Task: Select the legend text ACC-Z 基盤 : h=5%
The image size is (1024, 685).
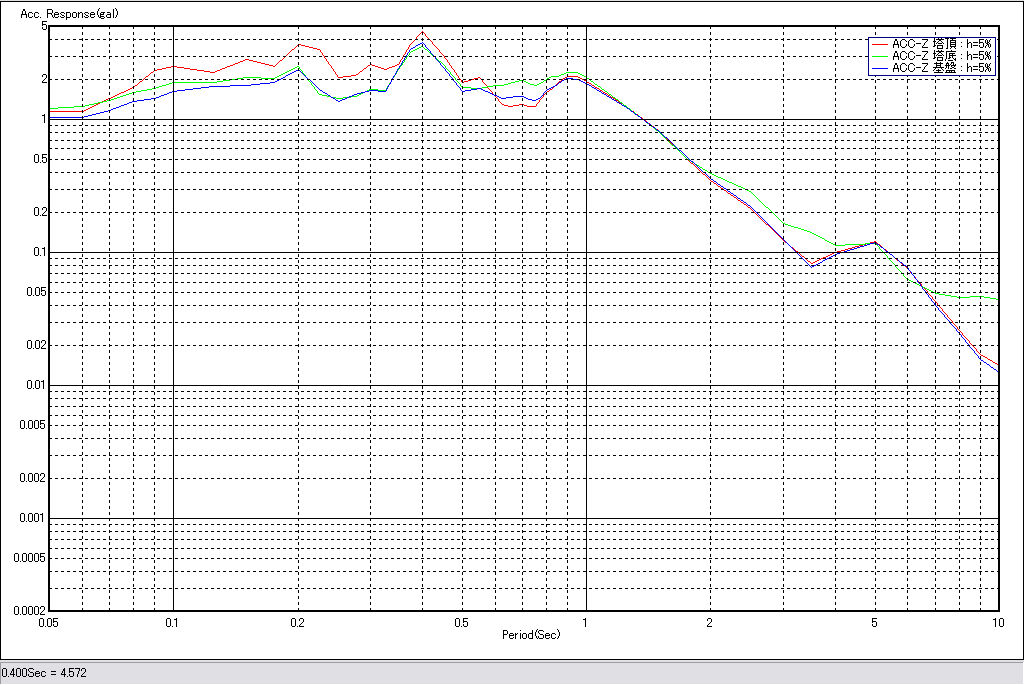Action: click(x=941, y=68)
